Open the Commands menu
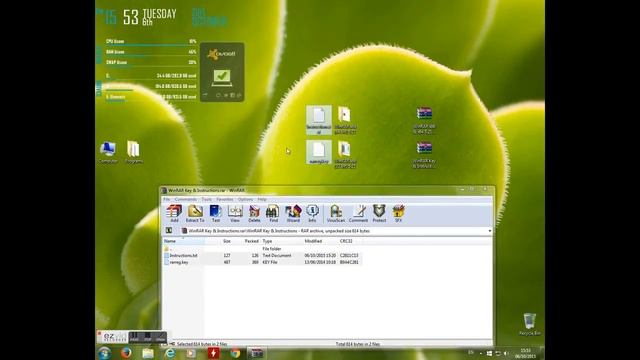 coord(186,199)
